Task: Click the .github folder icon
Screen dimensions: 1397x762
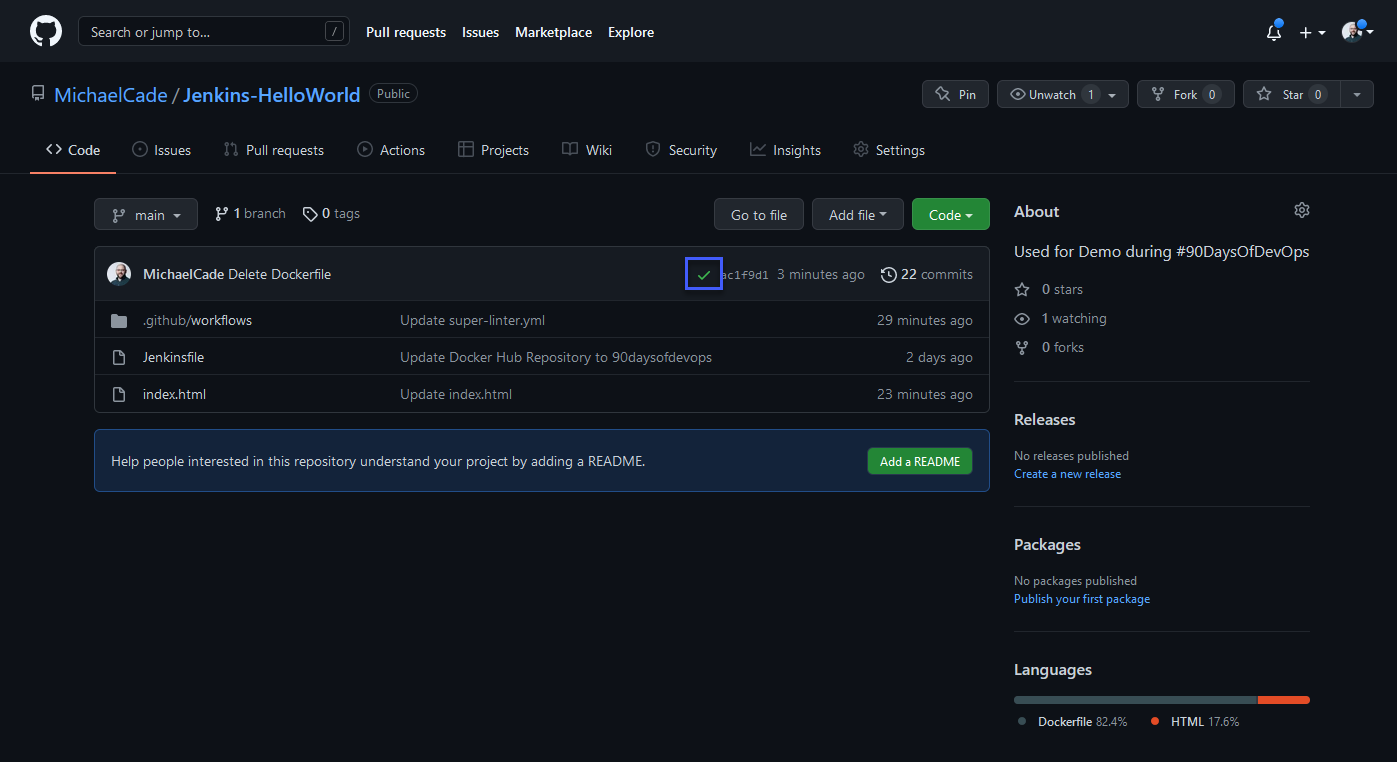Action: (119, 321)
